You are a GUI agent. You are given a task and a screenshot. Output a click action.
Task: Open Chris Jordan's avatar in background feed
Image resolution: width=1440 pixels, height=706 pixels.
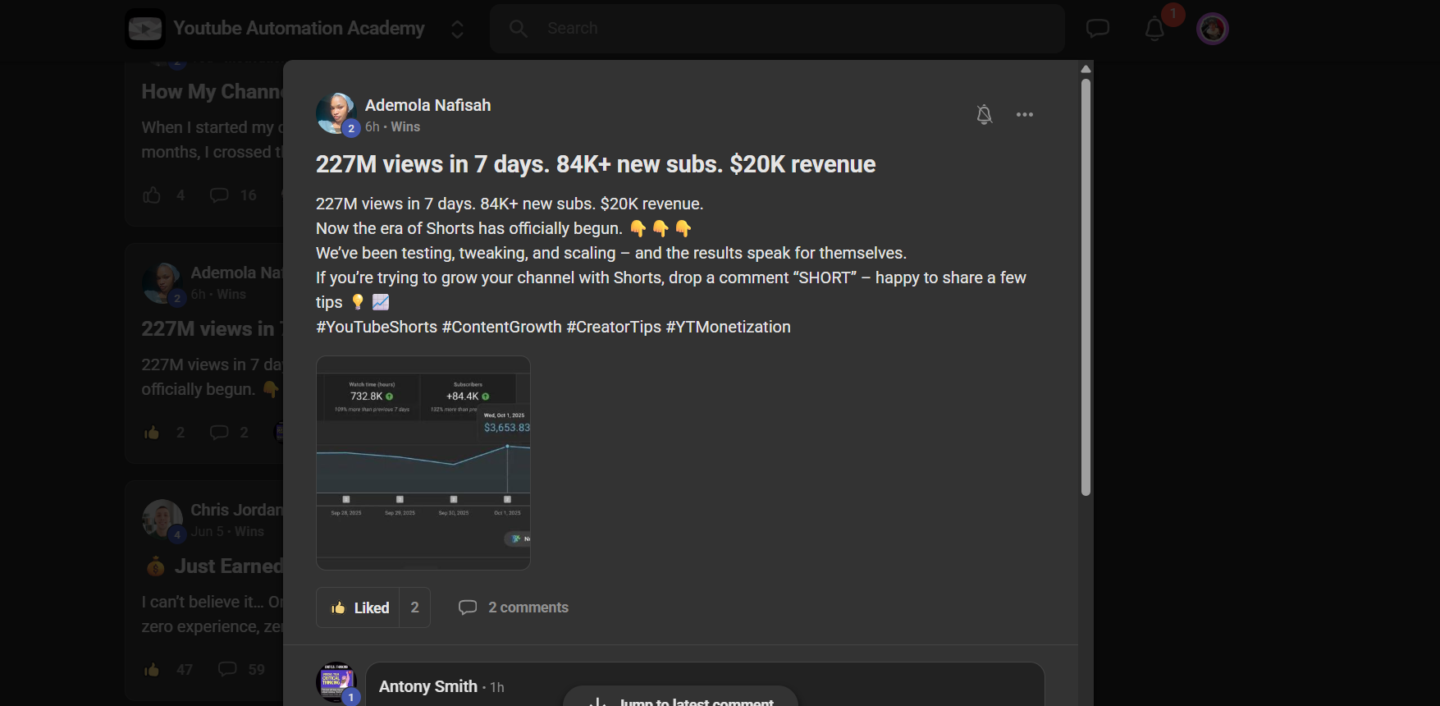(162, 520)
